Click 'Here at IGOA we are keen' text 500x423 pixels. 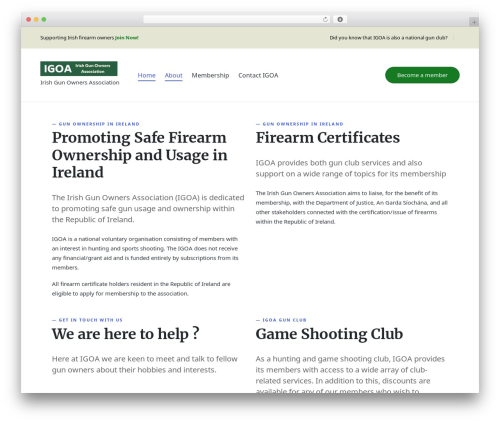coord(145,364)
